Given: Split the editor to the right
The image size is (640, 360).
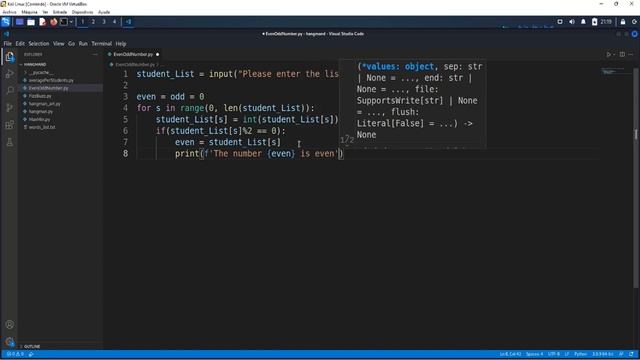Looking at the screenshot, I should 622,54.
